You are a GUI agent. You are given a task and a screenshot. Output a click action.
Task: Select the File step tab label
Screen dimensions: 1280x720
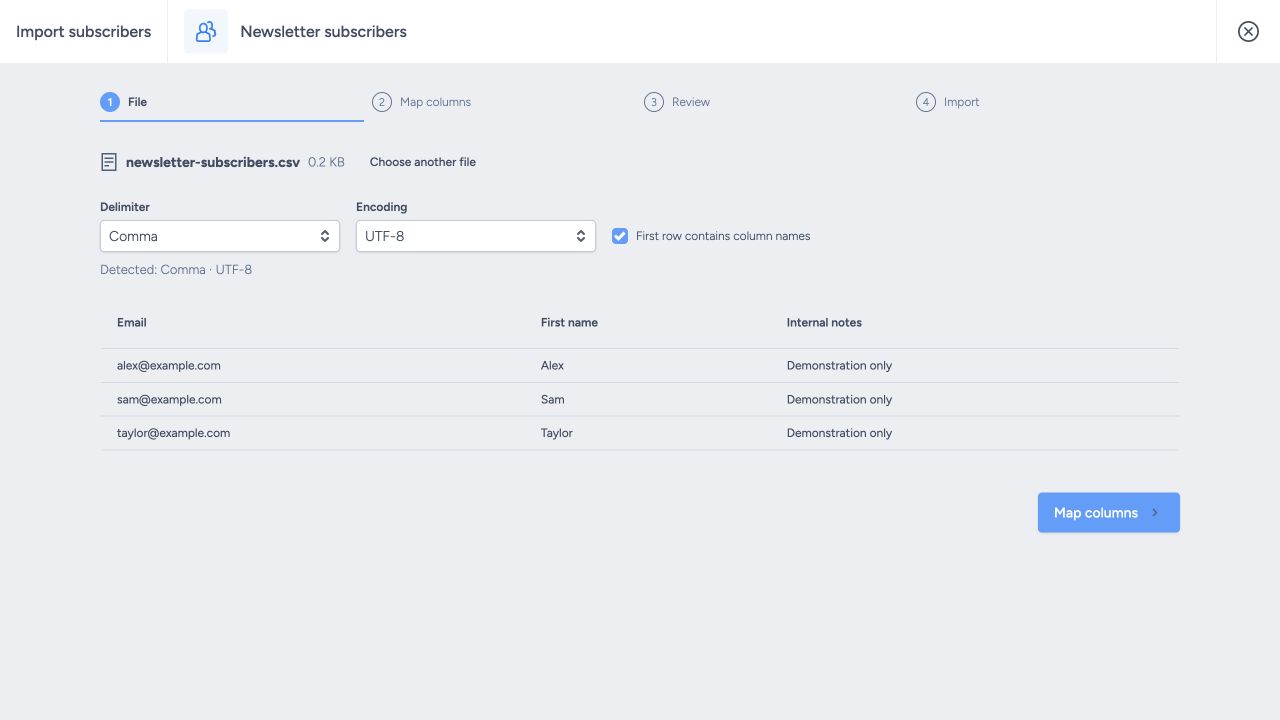coord(137,102)
